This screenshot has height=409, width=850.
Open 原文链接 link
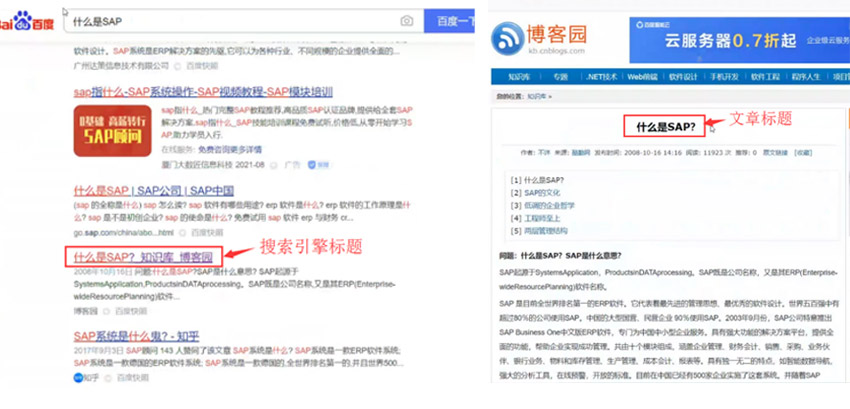pos(775,153)
